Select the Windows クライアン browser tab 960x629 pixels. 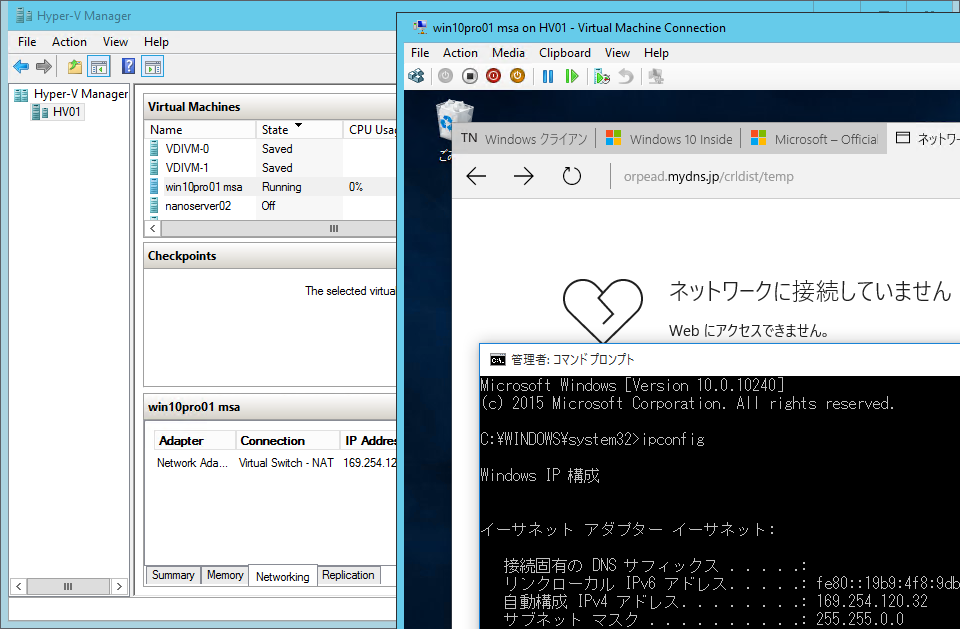pyautogui.click(x=525, y=139)
